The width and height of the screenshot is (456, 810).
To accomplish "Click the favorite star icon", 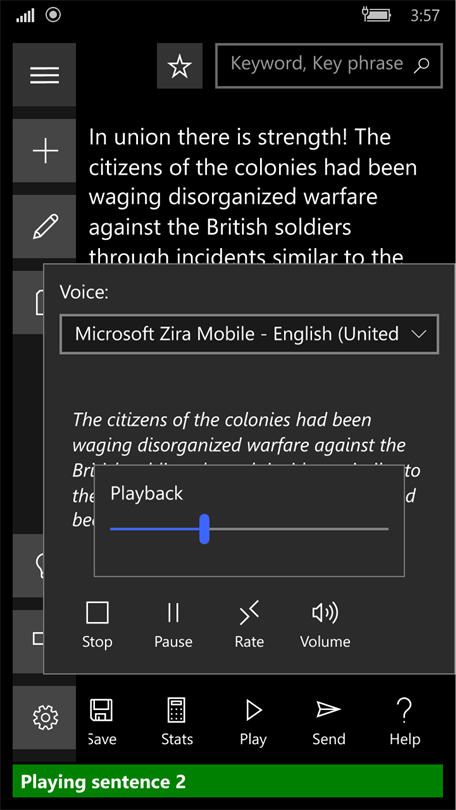I will pyautogui.click(x=180, y=66).
